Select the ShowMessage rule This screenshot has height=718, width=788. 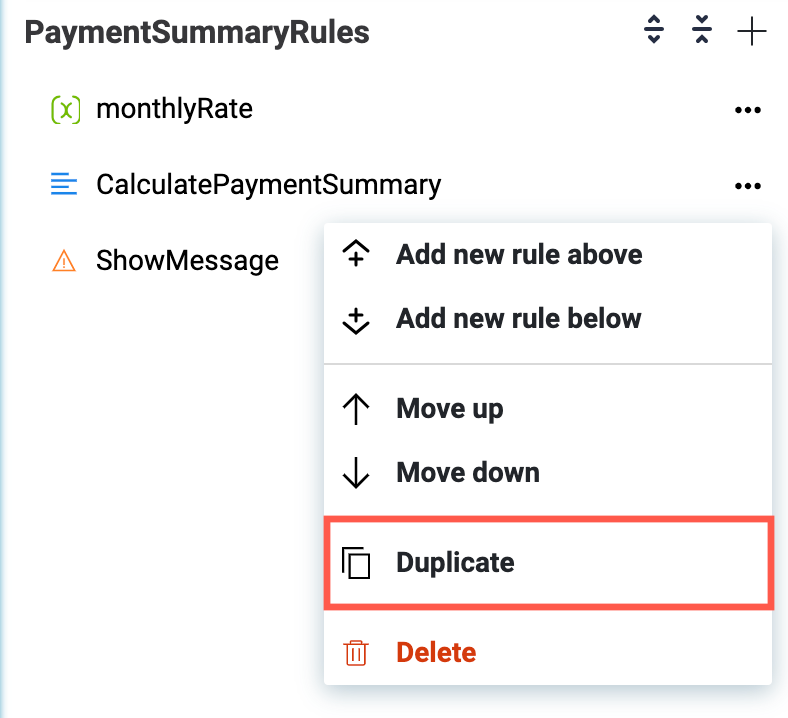point(187,261)
